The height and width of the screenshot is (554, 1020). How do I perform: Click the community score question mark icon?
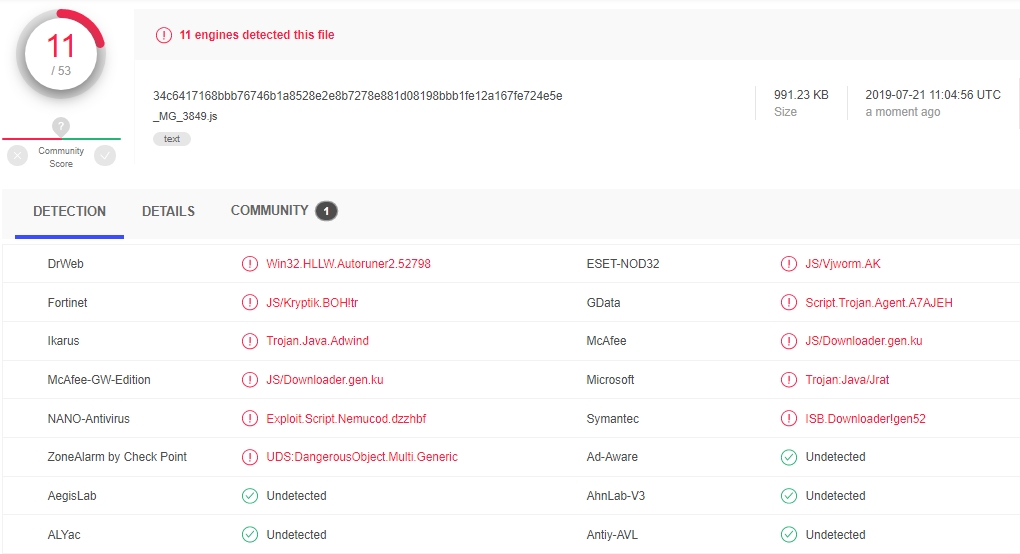pos(61,127)
